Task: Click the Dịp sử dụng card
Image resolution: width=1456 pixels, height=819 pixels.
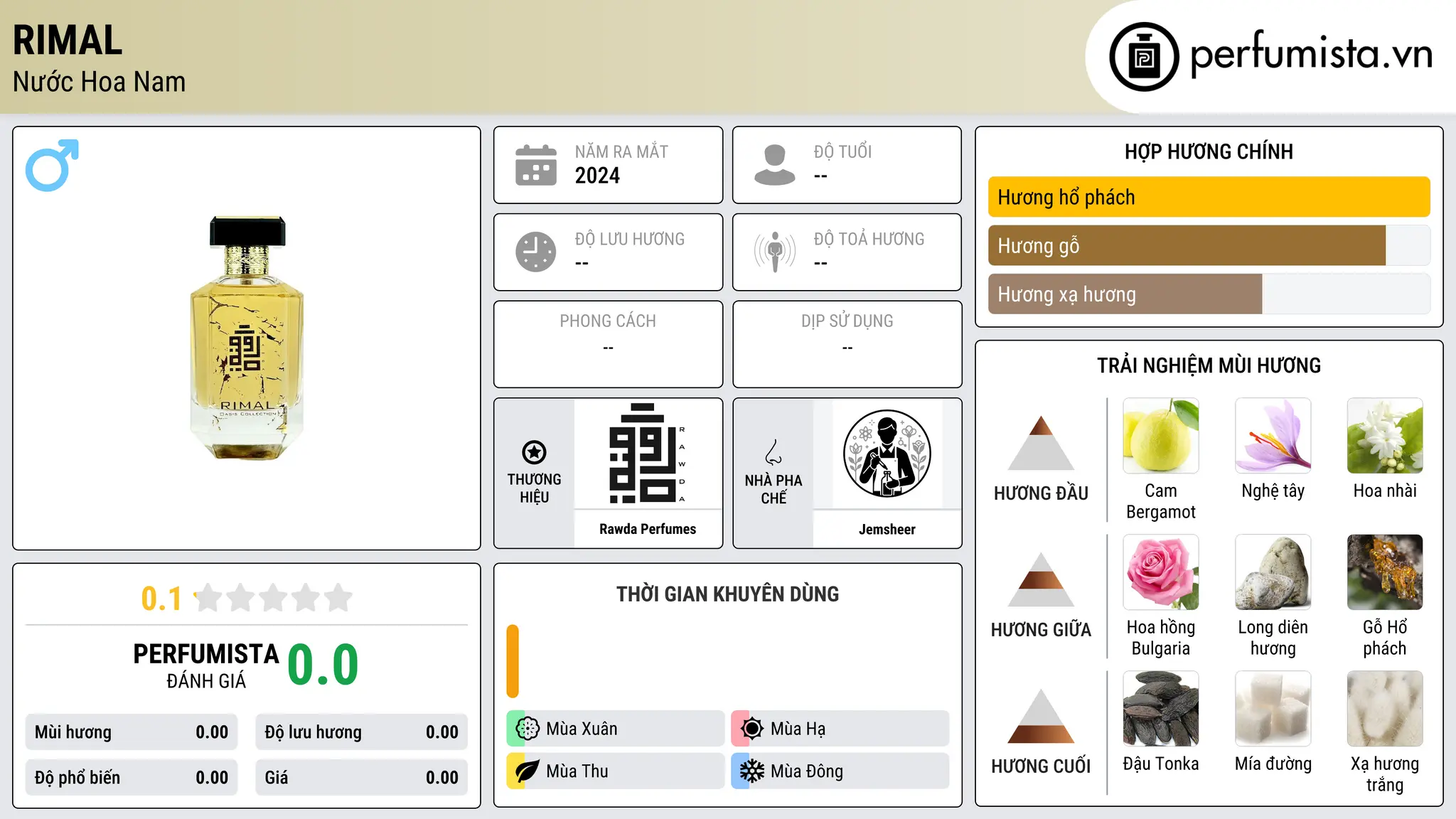Action: [x=847, y=344]
